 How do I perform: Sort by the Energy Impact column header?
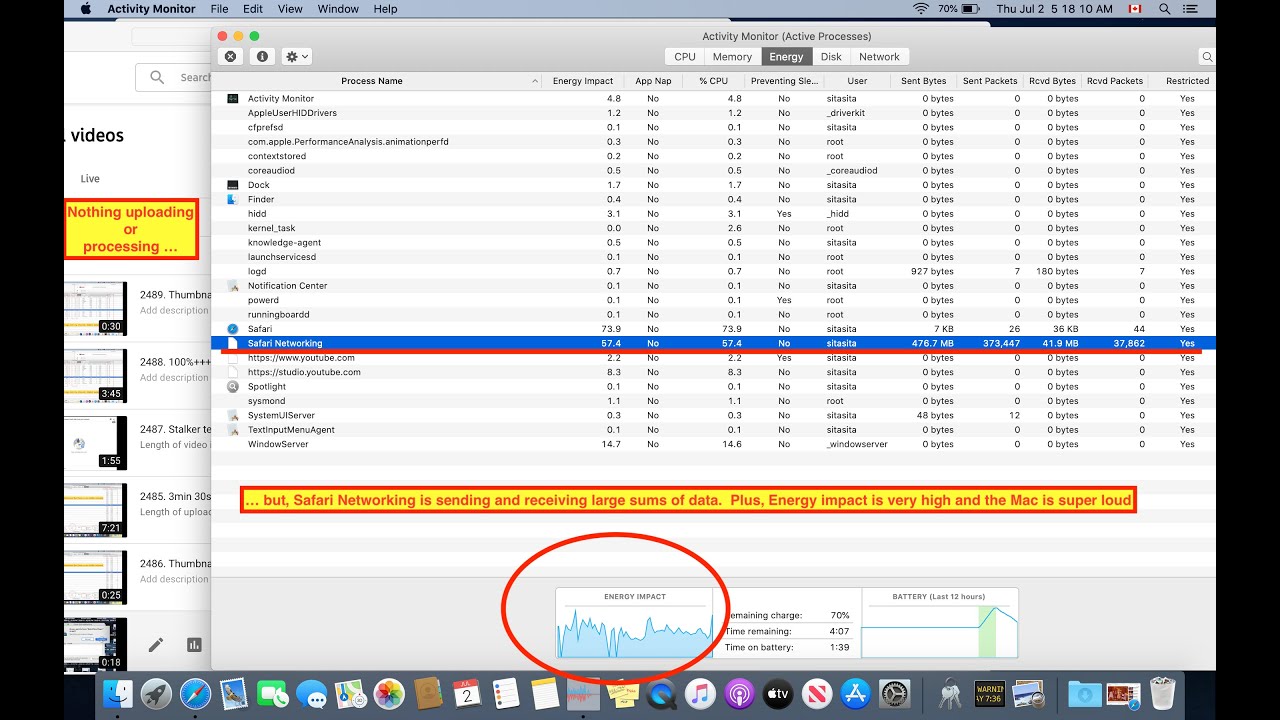[x=583, y=81]
